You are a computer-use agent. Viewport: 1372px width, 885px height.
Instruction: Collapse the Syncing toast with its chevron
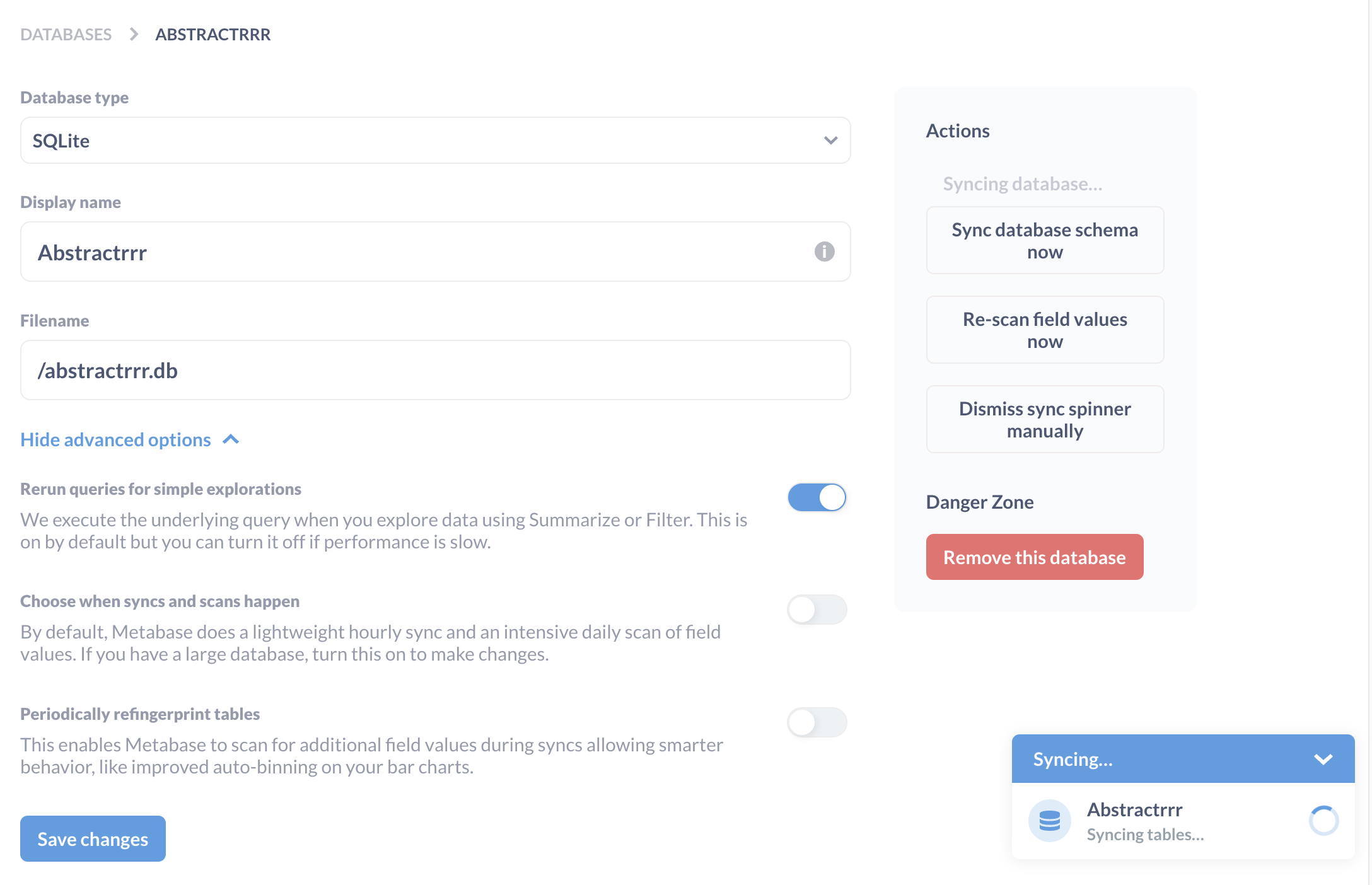pyautogui.click(x=1323, y=759)
